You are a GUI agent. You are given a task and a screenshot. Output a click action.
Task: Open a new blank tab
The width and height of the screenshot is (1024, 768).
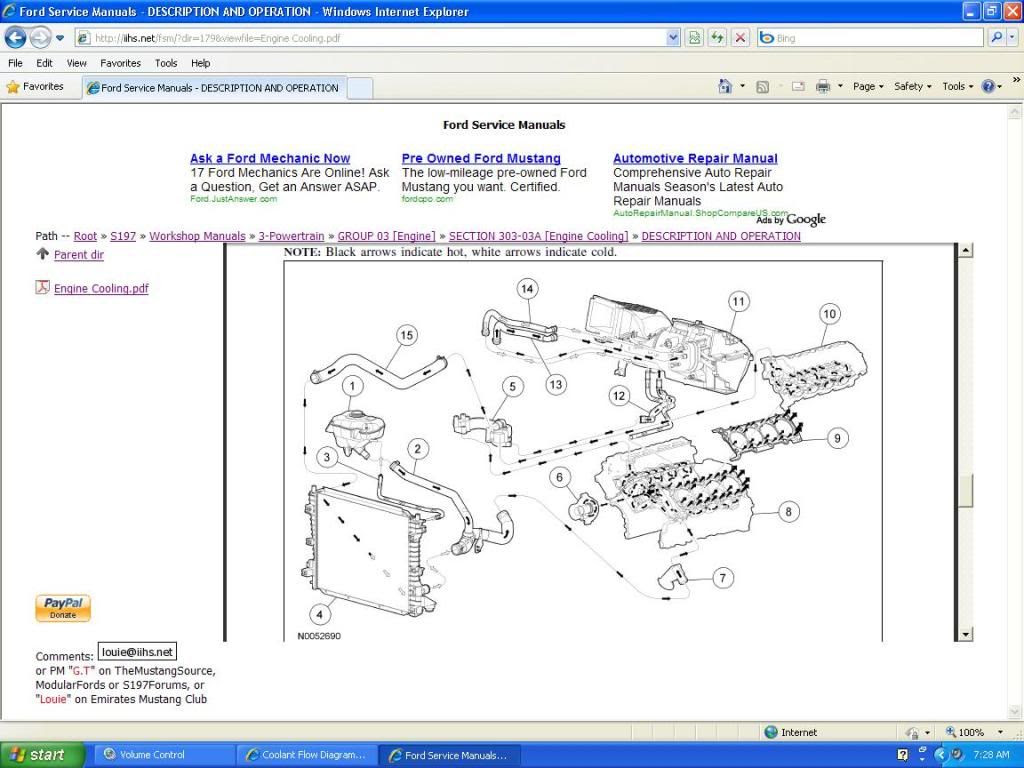click(x=360, y=88)
